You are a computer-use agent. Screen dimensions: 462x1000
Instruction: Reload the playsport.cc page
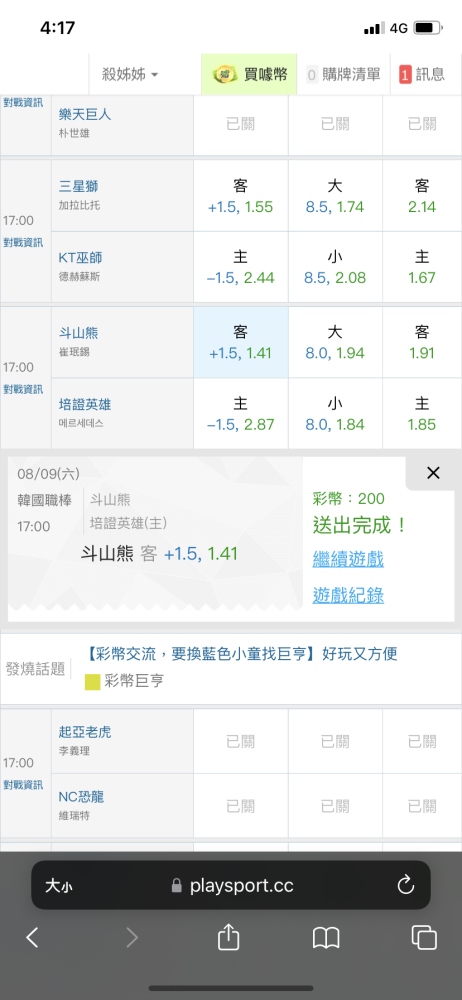tap(406, 885)
